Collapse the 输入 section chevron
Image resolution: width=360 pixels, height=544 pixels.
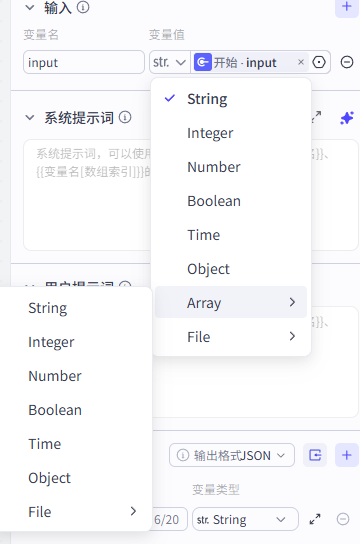pyautogui.click(x=30, y=7)
